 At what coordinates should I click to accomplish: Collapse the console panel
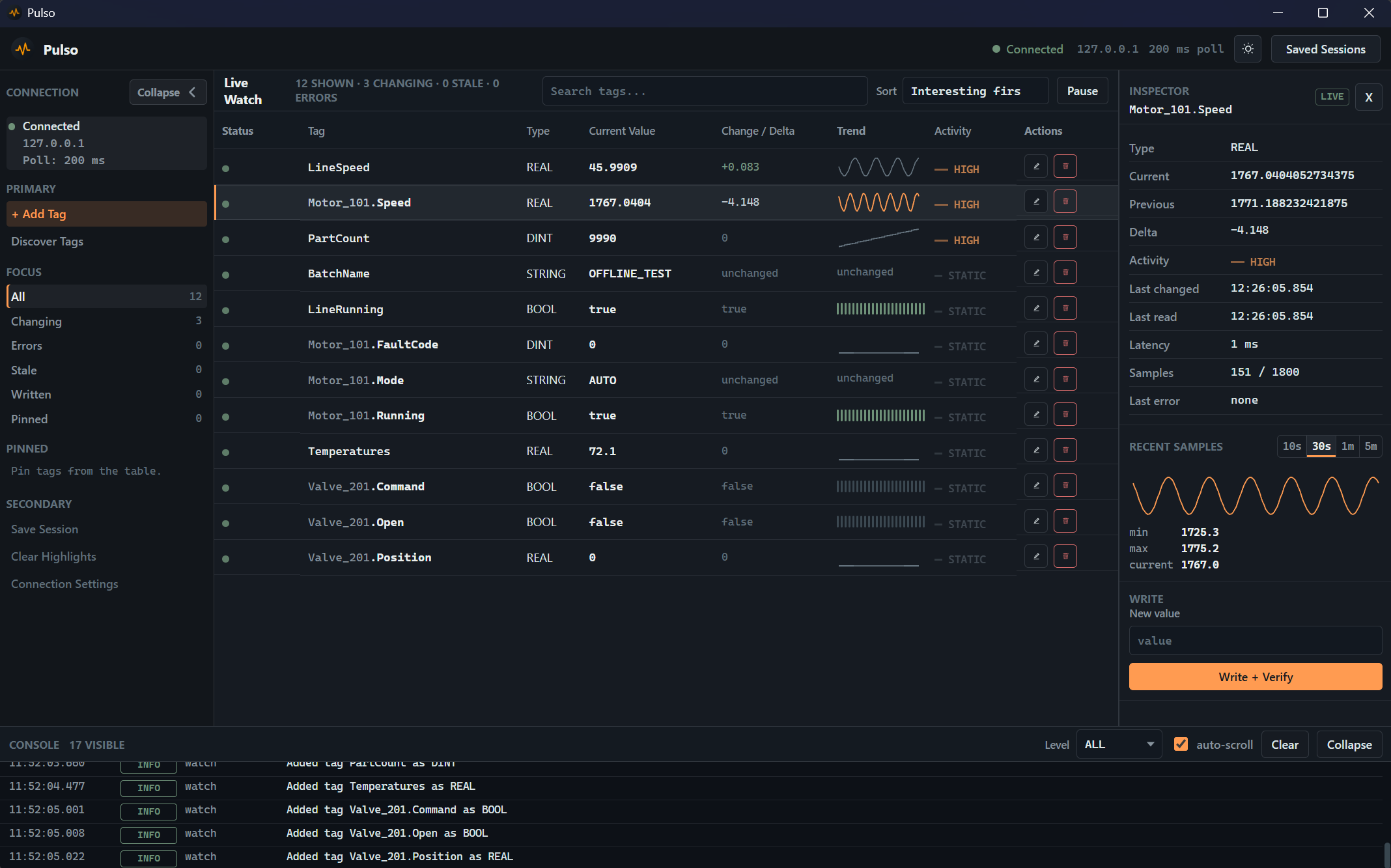coord(1349,744)
